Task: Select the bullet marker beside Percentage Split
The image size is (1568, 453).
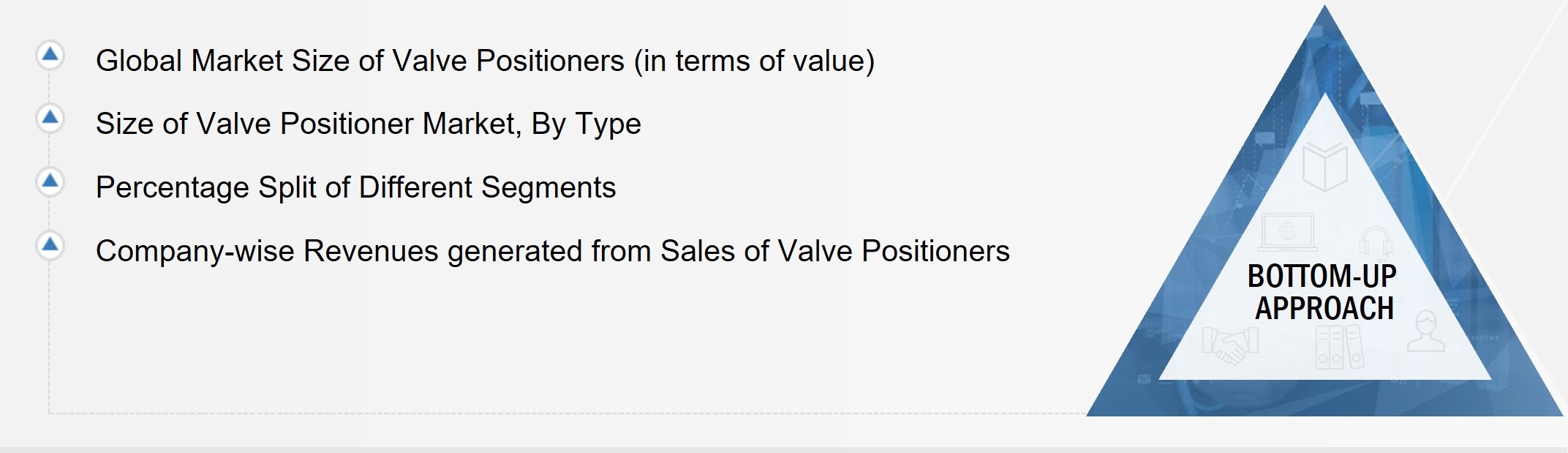Action: click(x=50, y=181)
